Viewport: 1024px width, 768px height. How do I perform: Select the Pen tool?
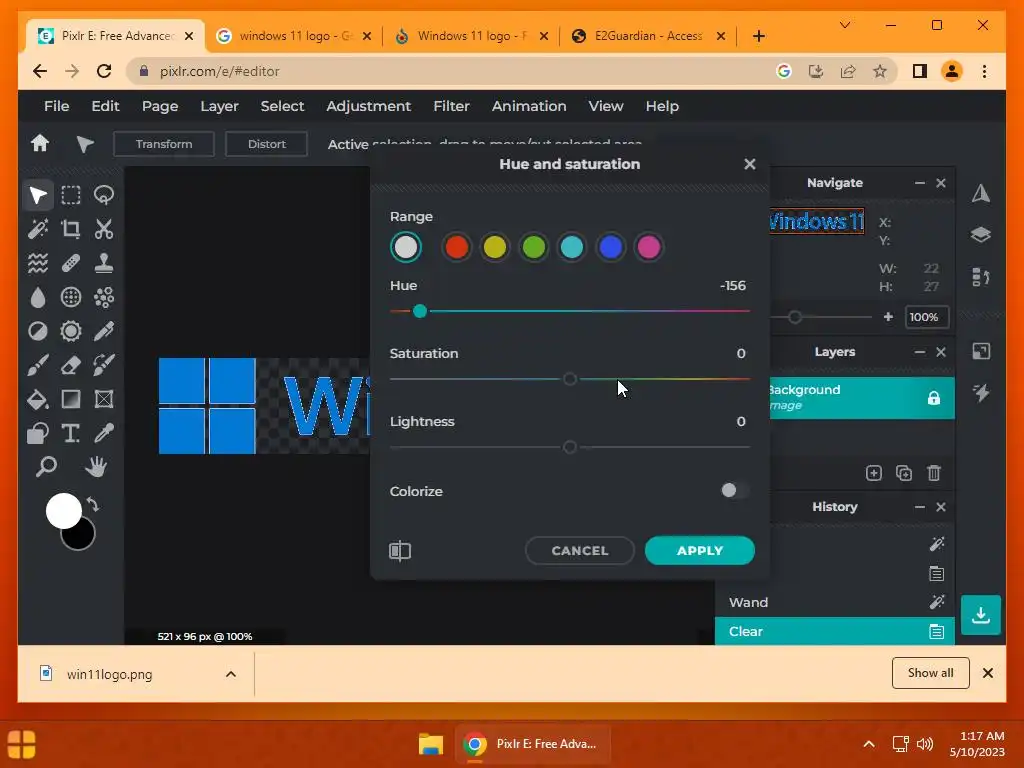(x=104, y=331)
